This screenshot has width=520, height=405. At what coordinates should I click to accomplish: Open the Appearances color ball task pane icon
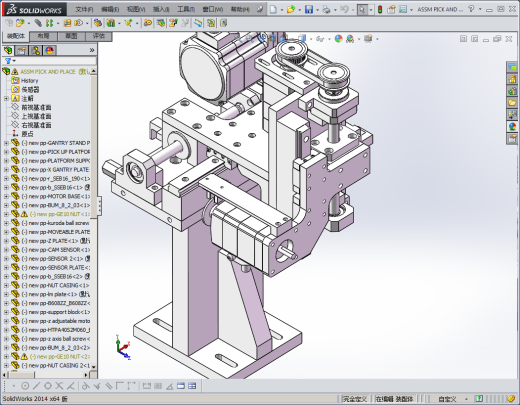click(x=512, y=126)
